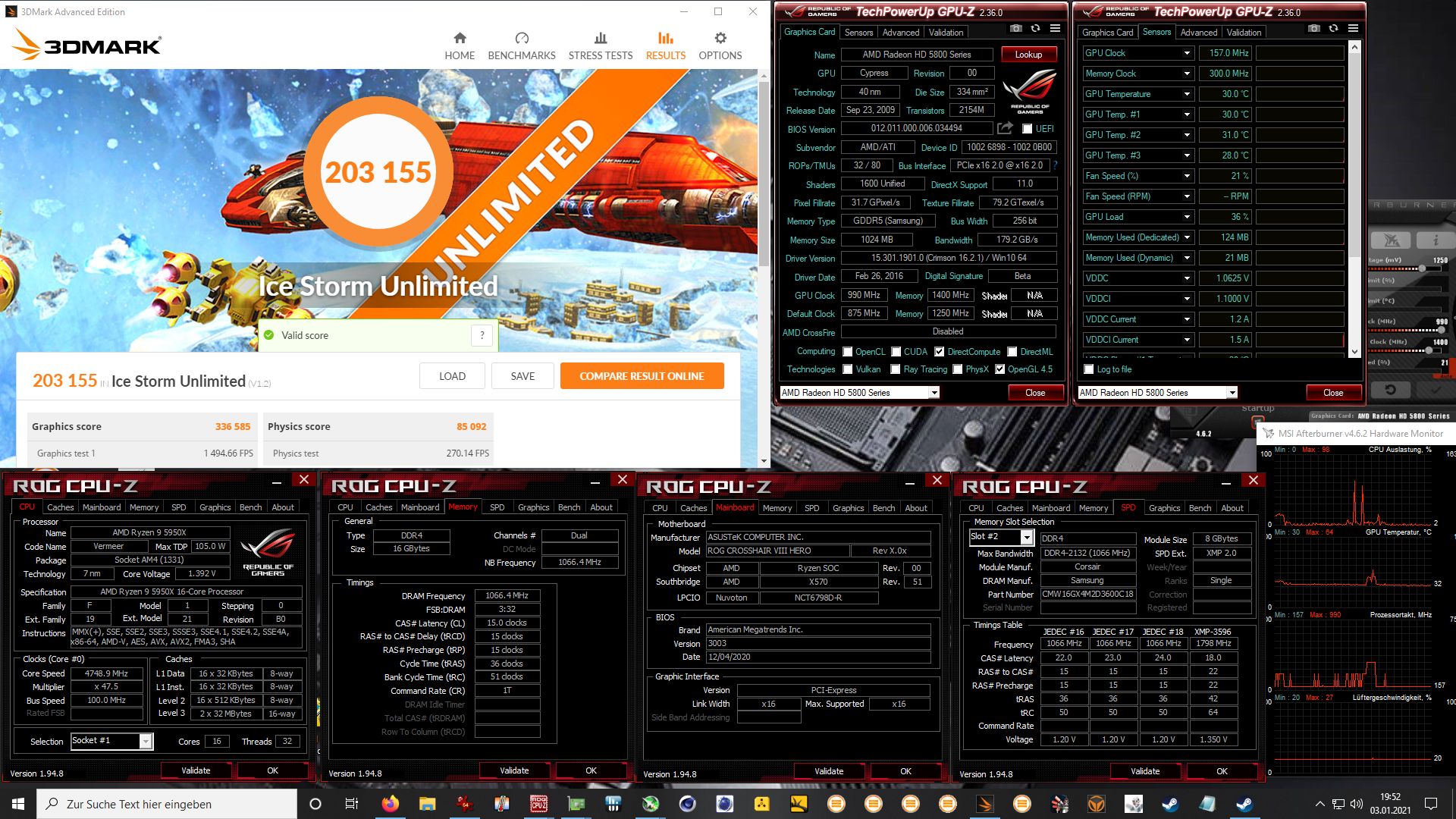
Task: Adjust Afterburner core clock slider at 990
Action: coord(1442,331)
